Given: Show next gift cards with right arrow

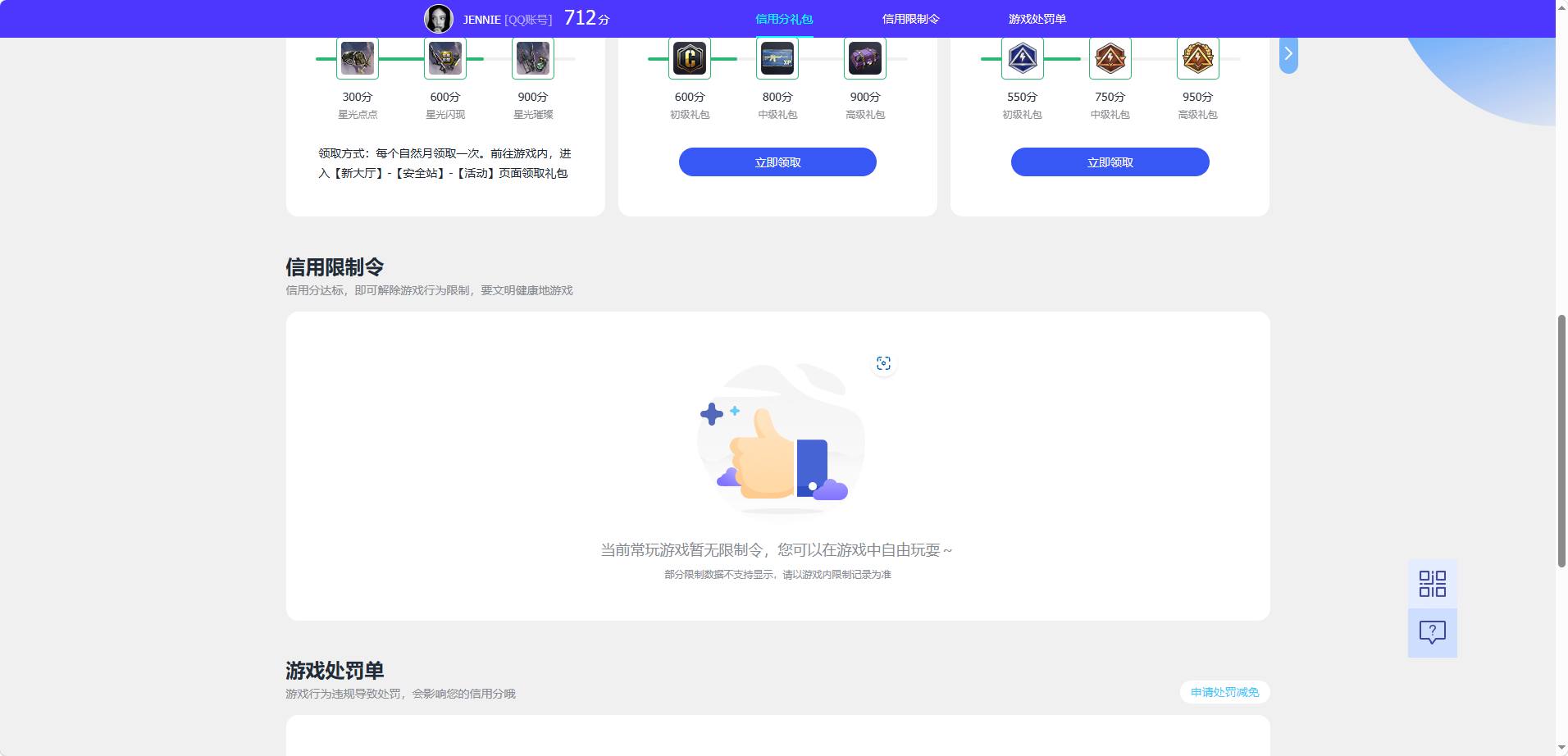Looking at the screenshot, I should 1288,54.
